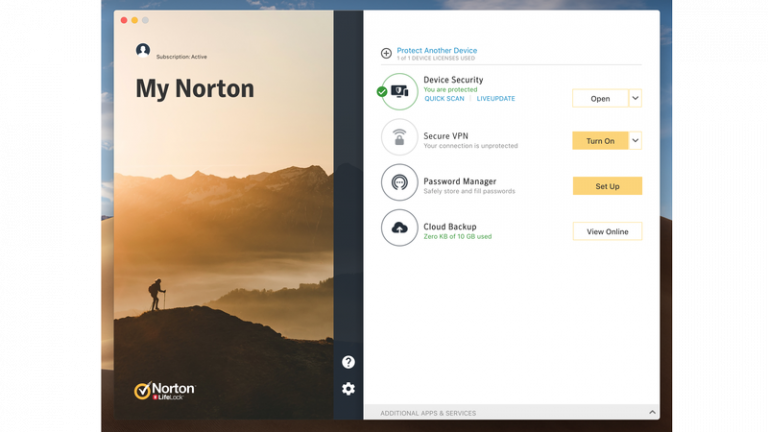
Task: Open Settings with the gear icon
Action: (x=348, y=389)
